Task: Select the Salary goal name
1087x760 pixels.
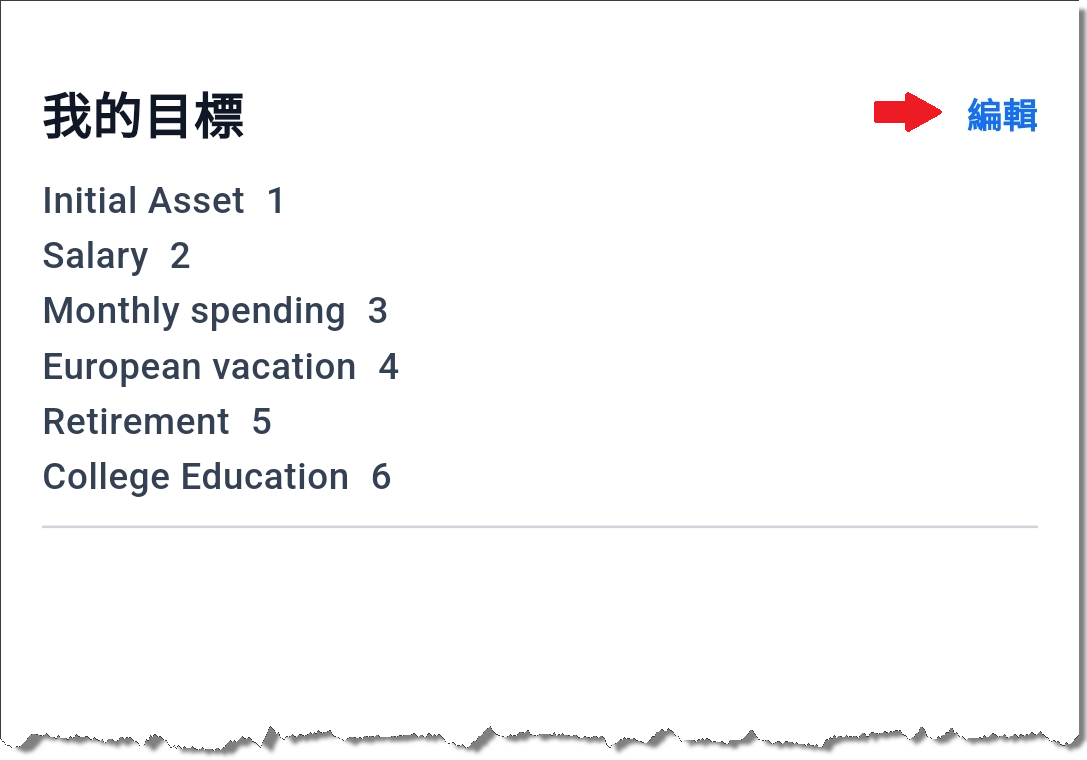Action: click(96, 257)
